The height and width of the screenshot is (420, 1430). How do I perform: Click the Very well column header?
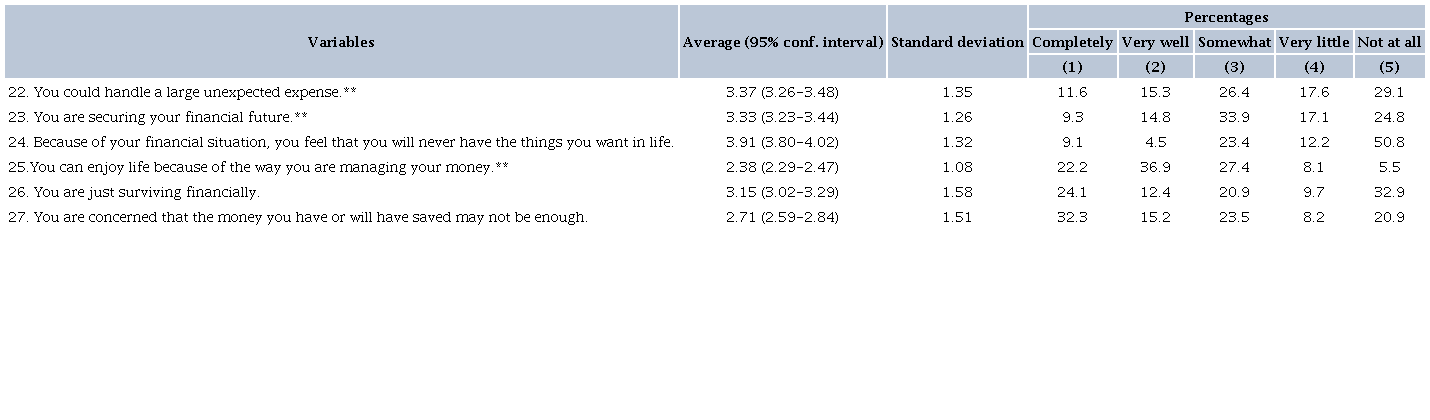1155,42
